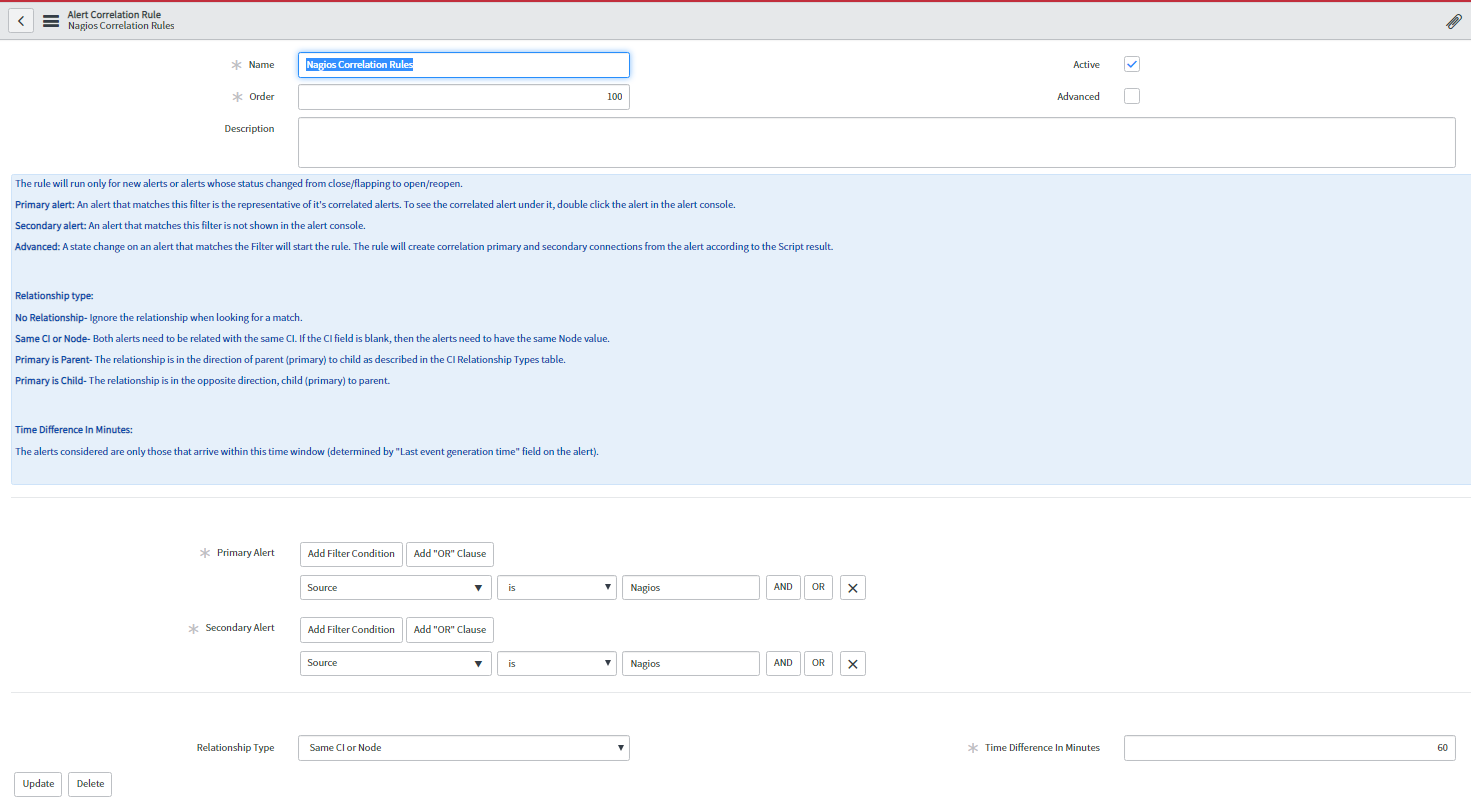Click Add "OR" Clause for Secondary Alert

coord(450,630)
